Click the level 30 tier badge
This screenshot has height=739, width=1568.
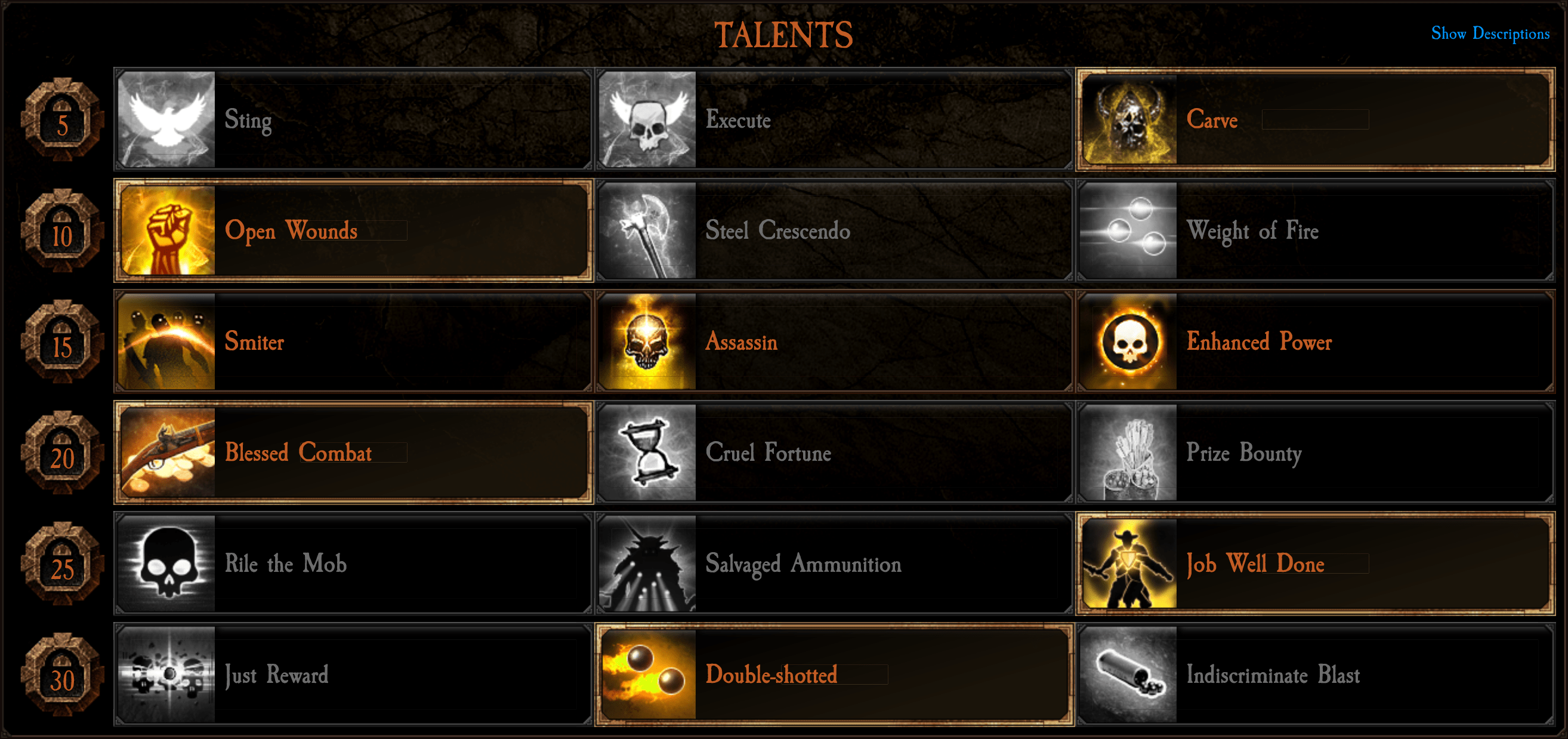[62, 675]
